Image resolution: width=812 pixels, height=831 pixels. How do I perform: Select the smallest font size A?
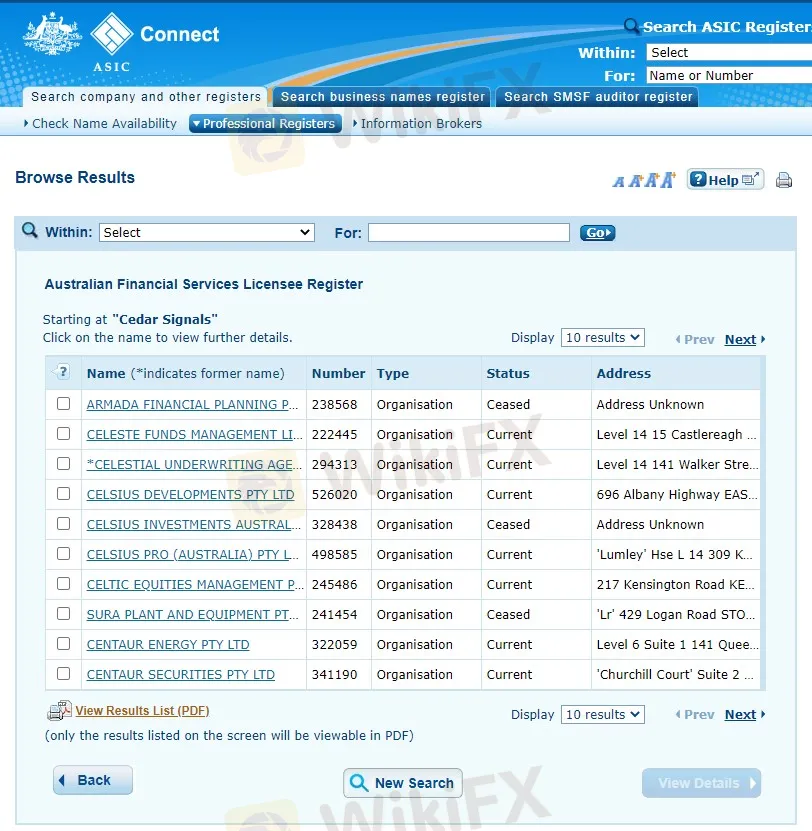click(x=619, y=182)
